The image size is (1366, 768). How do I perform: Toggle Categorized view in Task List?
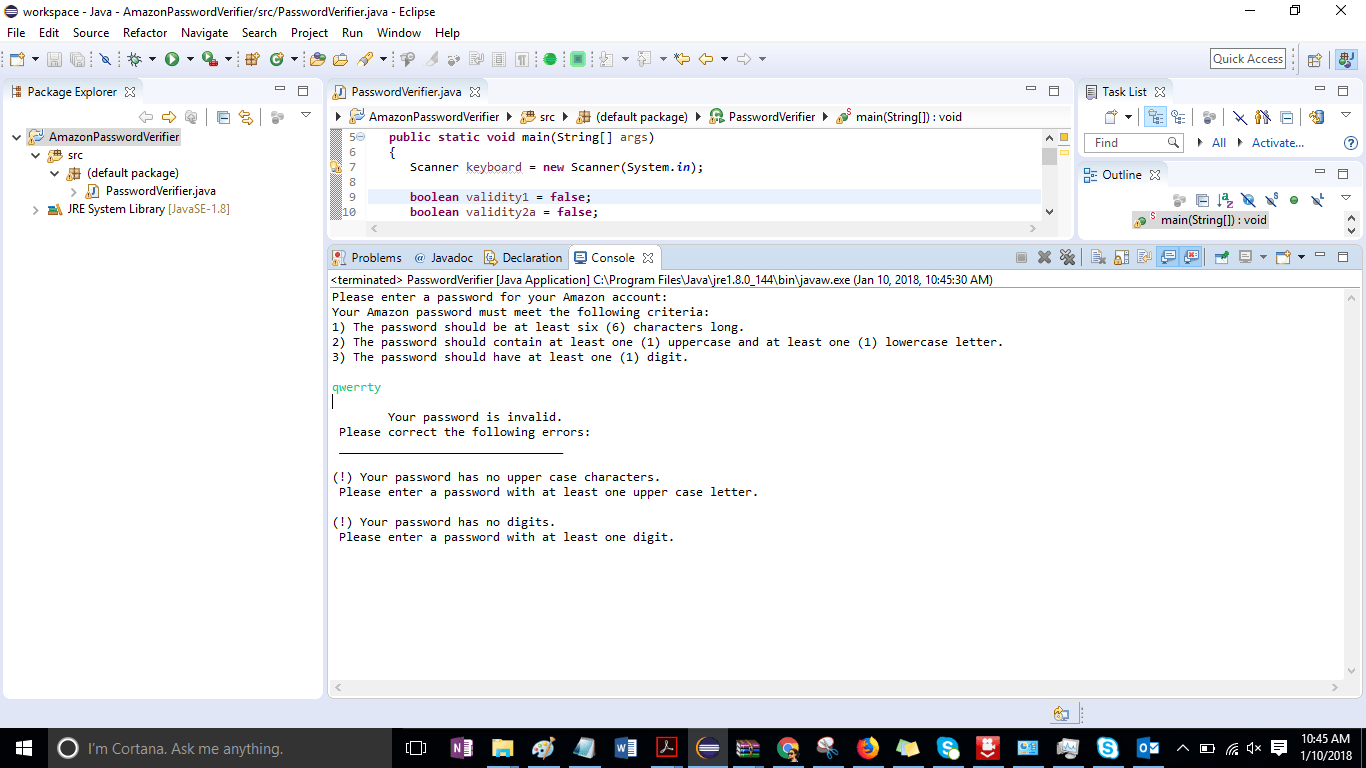(x=1155, y=117)
